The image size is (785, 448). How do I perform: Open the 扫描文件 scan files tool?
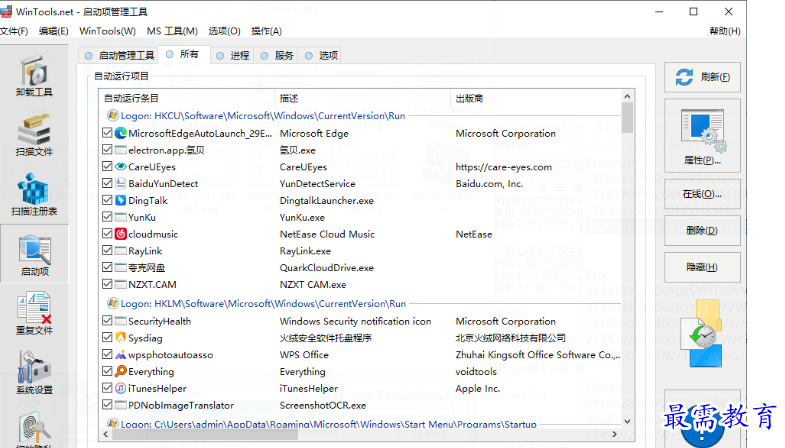pyautogui.click(x=34, y=135)
